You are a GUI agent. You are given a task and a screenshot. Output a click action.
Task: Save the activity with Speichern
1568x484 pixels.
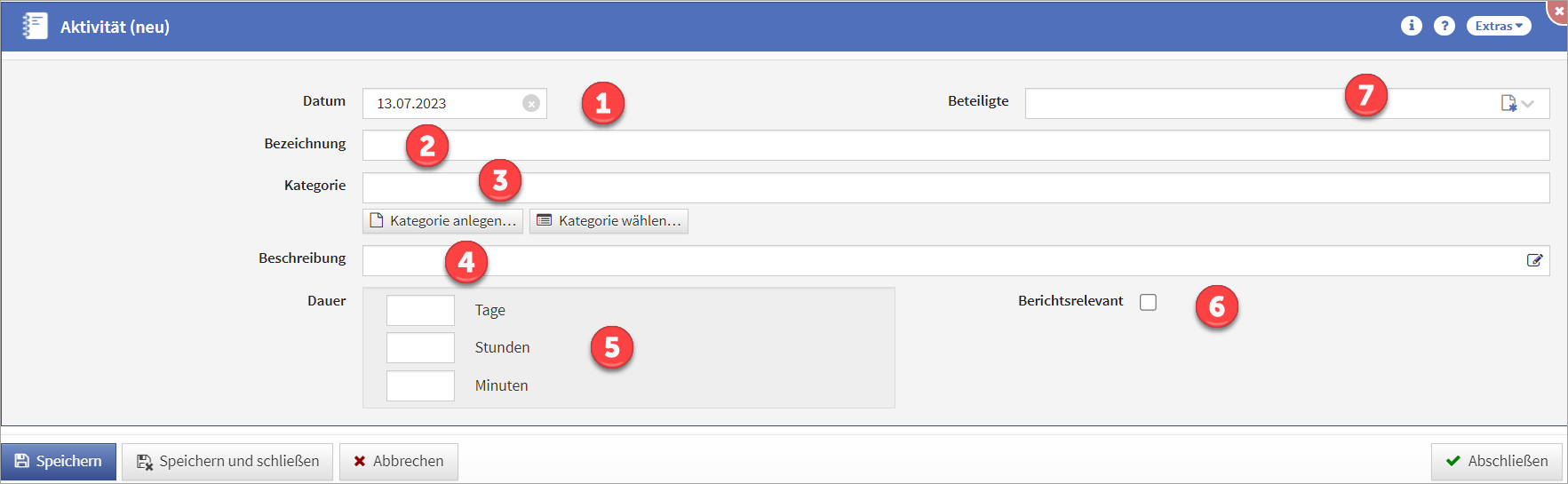[59, 462]
